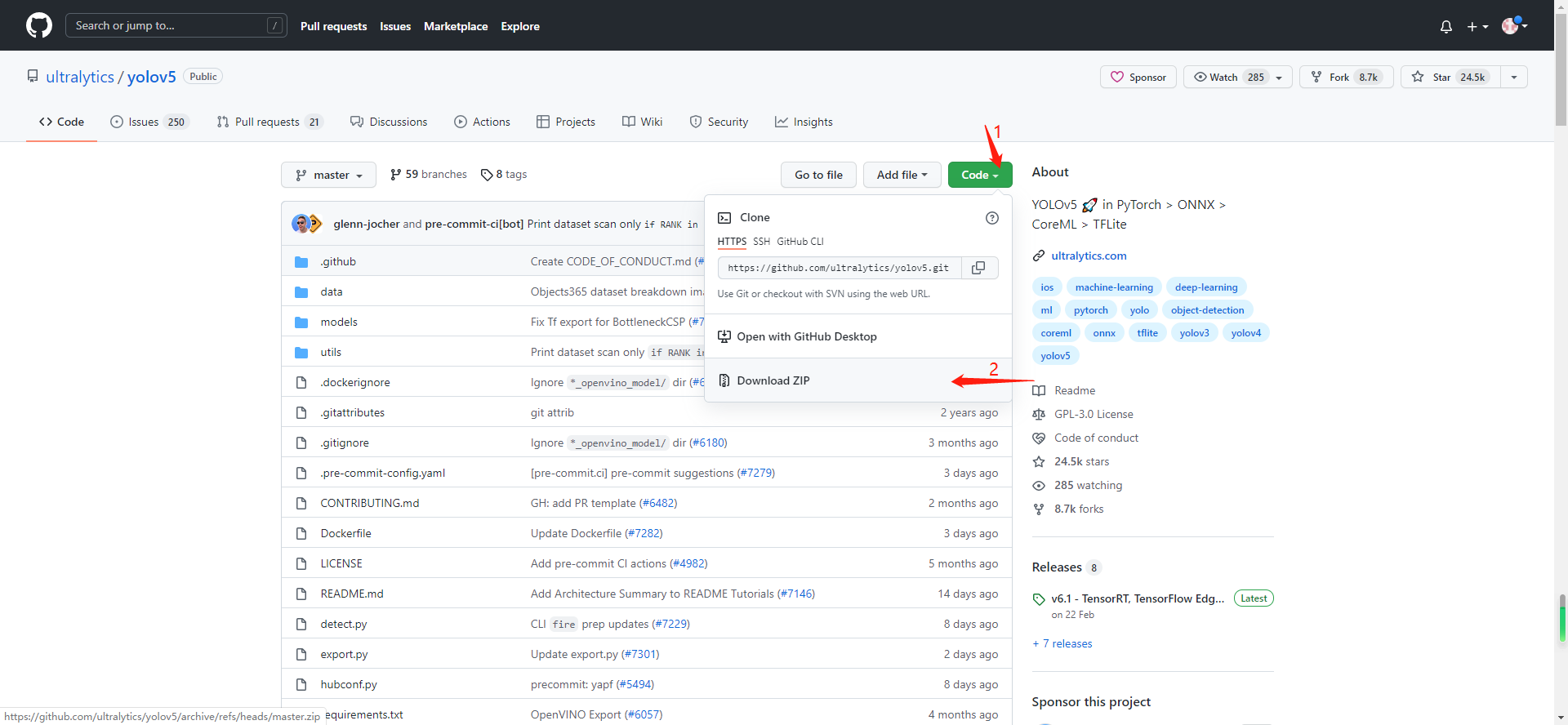Open the plus create-new dropdown
Image resolution: width=1568 pixels, height=725 pixels.
pos(1477,26)
